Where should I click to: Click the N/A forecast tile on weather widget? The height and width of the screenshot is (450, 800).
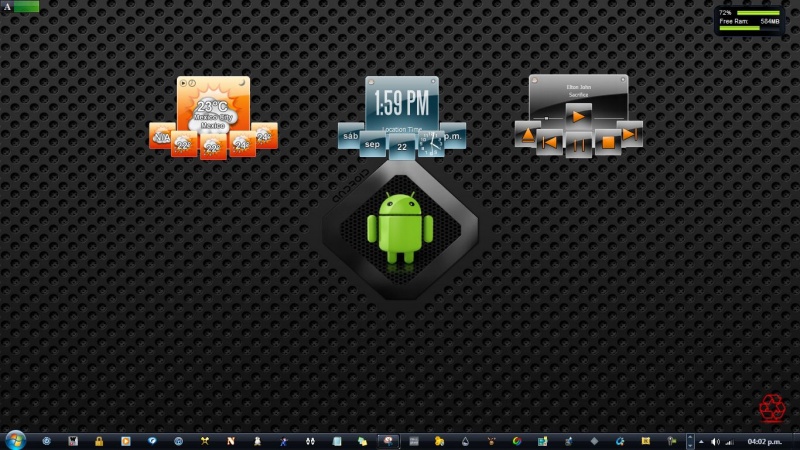[x=162, y=136]
